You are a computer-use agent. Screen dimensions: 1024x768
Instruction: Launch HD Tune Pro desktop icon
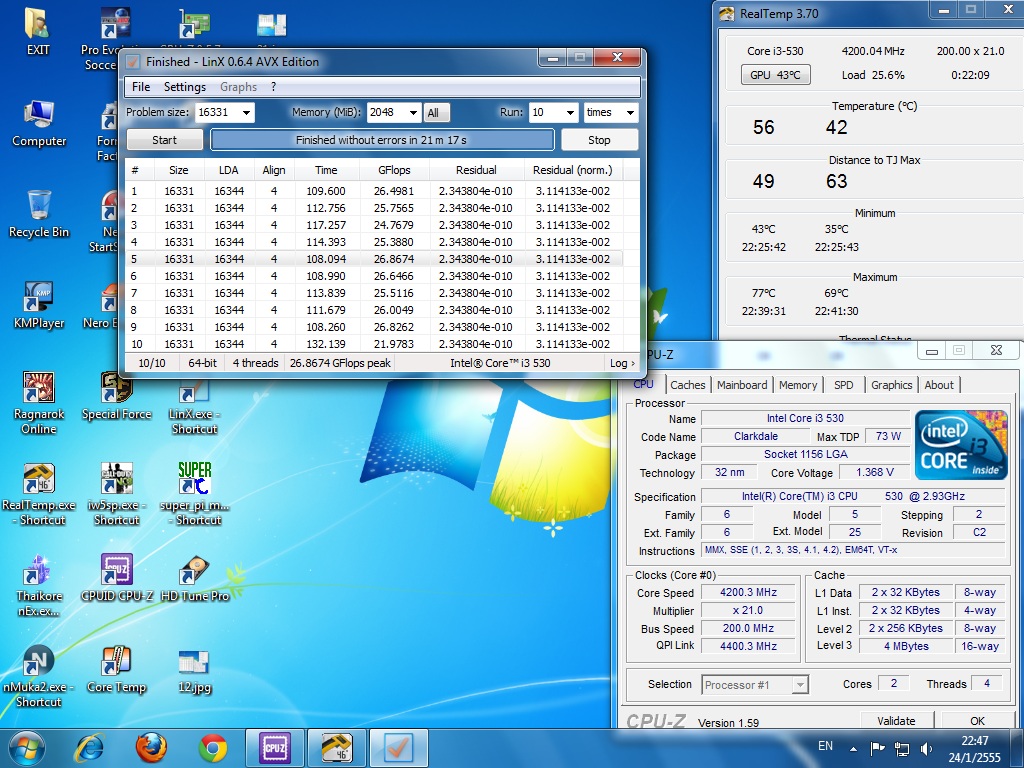(194, 577)
